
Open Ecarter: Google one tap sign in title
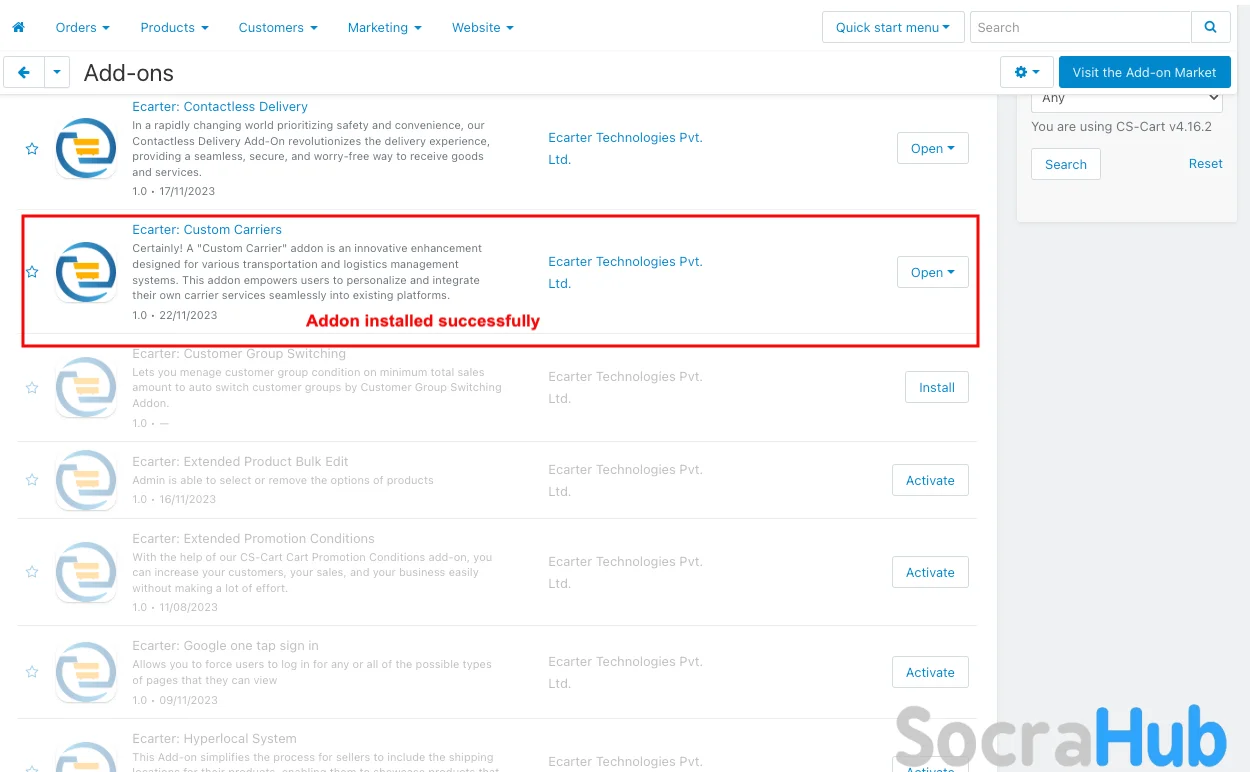coord(225,645)
